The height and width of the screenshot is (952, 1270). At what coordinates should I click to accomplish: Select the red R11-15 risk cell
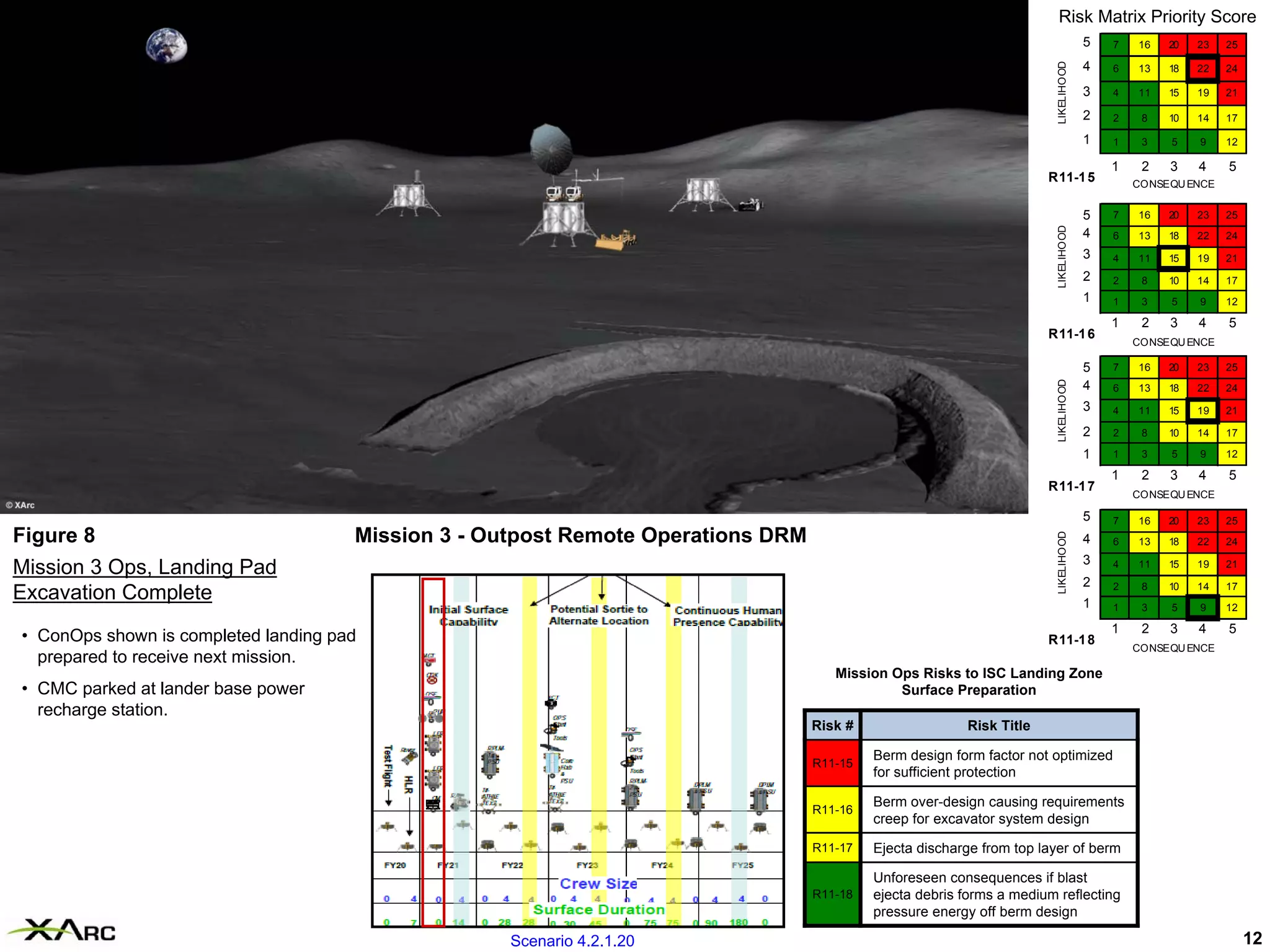coord(832,764)
